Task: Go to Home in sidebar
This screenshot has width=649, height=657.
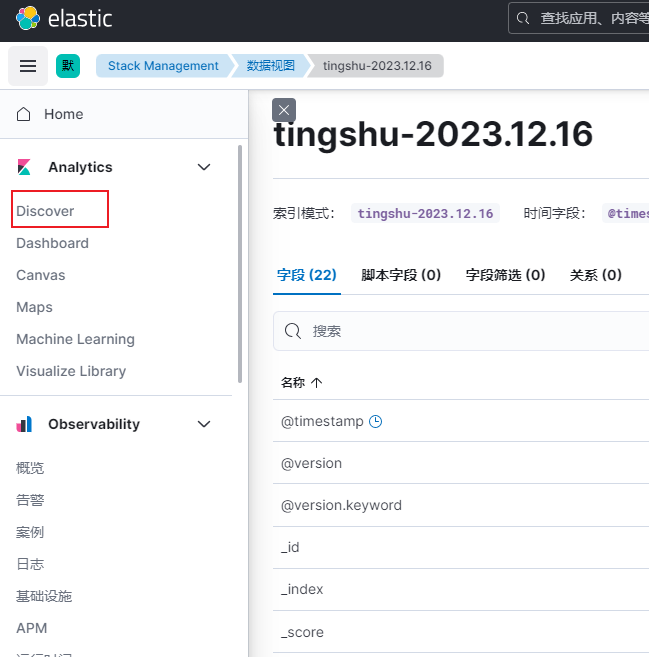Action: pos(64,114)
